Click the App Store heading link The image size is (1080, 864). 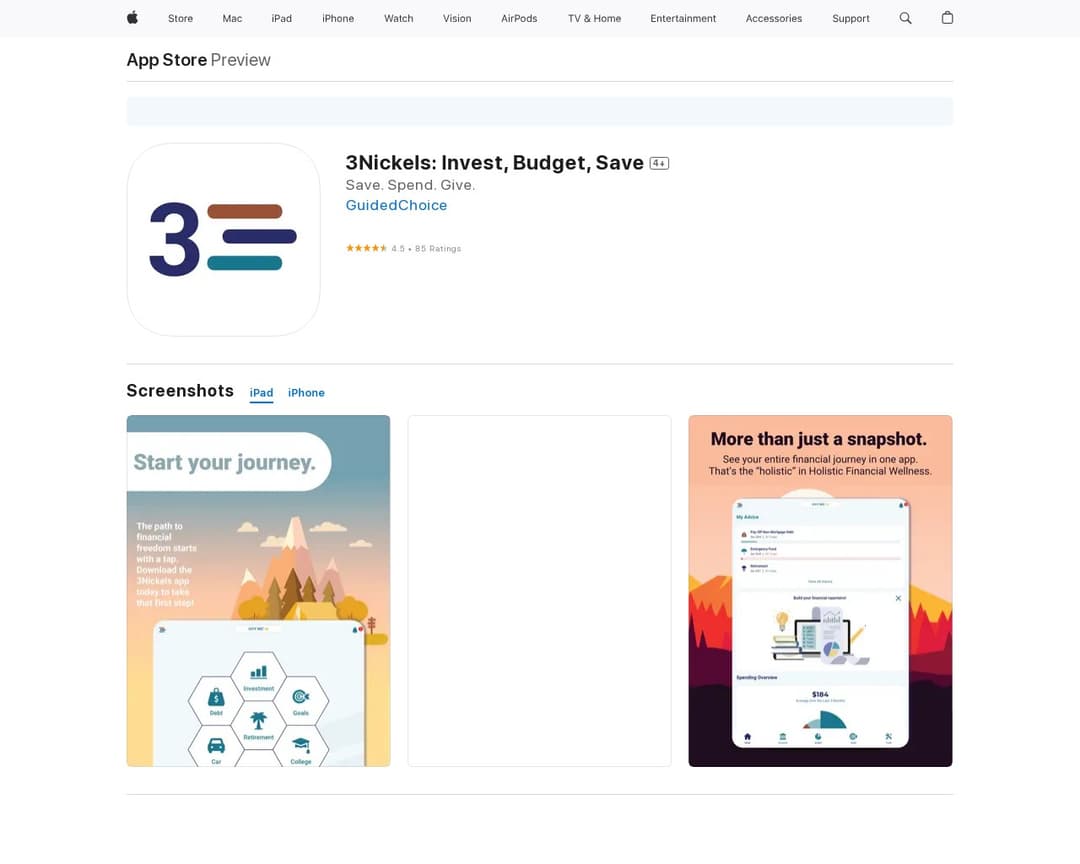pyautogui.click(x=166, y=60)
